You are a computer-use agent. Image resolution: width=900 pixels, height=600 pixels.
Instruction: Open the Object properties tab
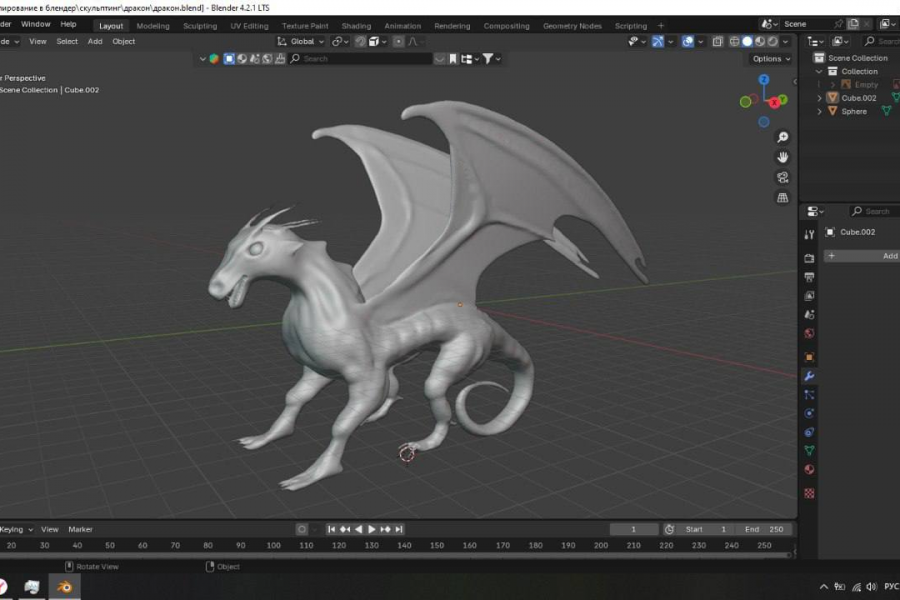pyautogui.click(x=809, y=357)
